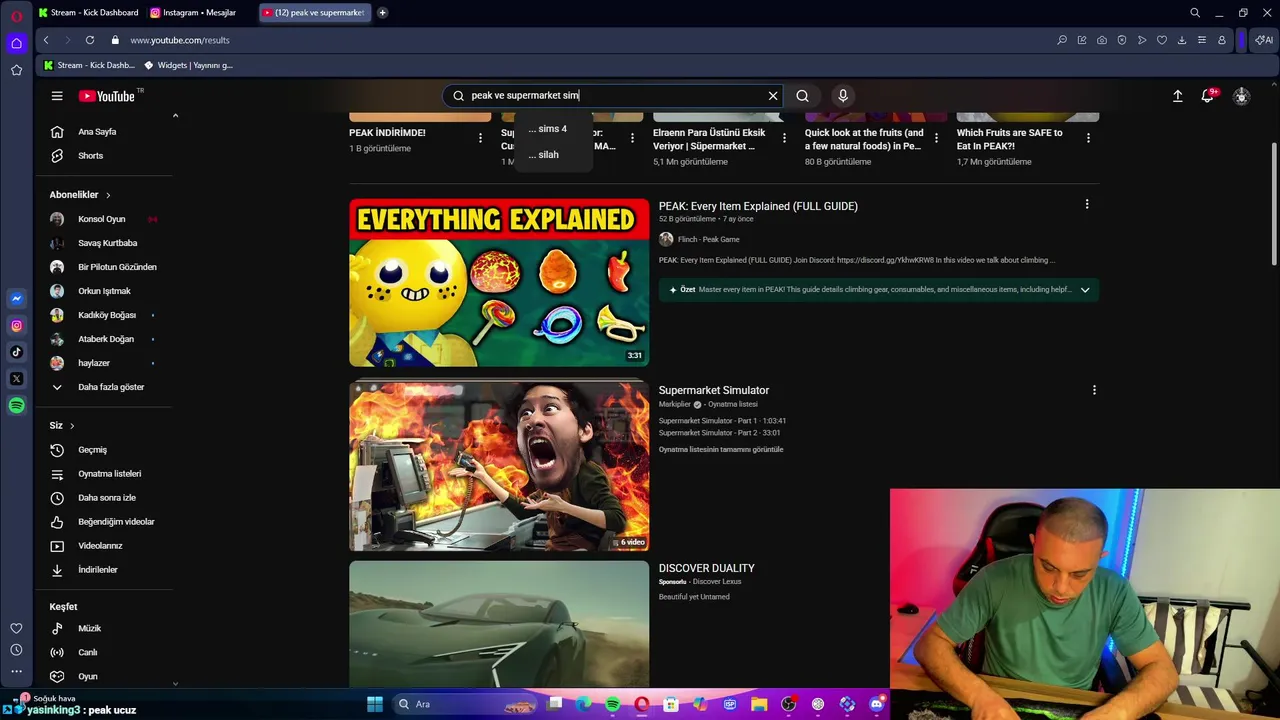Activate voice search microphone
The image size is (1280, 720).
pos(843,96)
